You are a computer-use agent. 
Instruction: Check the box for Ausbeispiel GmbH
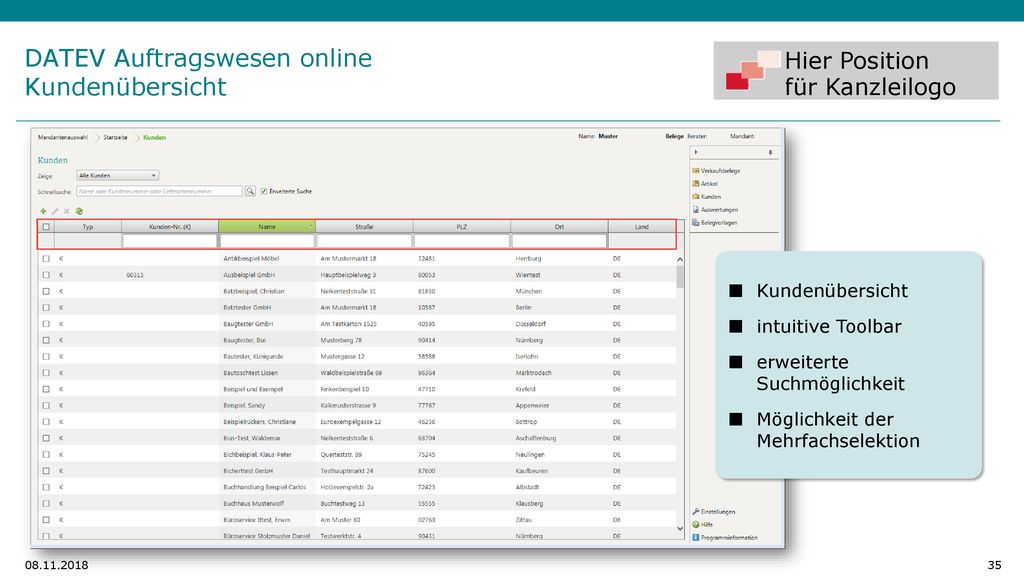(46, 275)
